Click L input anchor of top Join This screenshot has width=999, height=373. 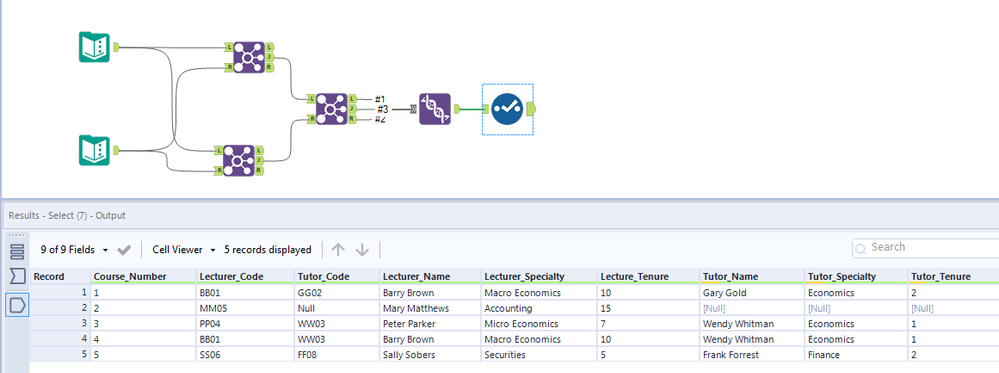pyautogui.click(x=229, y=47)
